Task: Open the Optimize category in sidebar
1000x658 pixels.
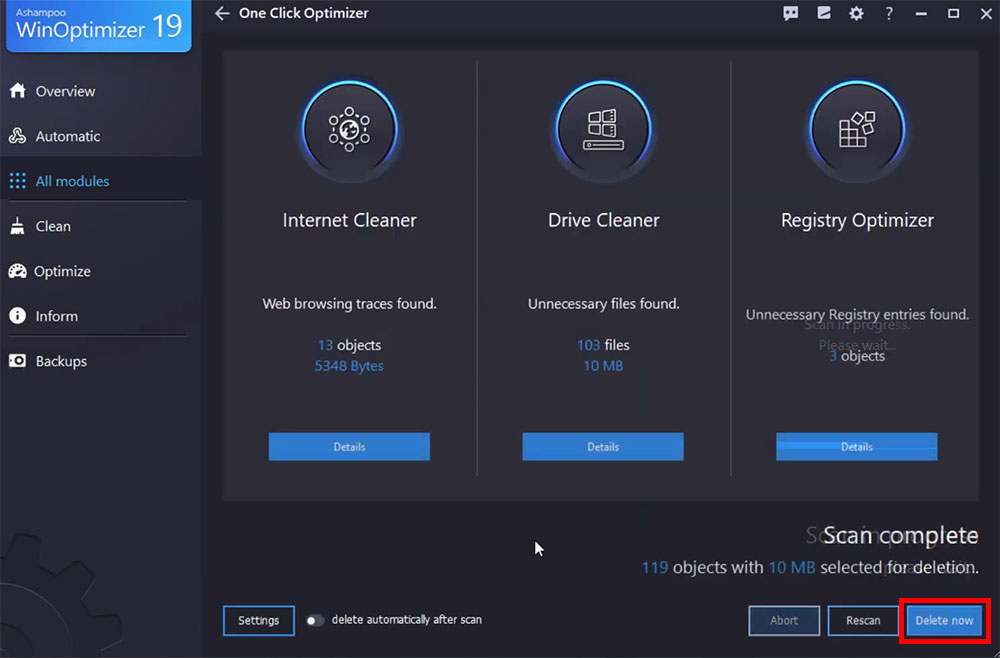Action: tap(62, 271)
